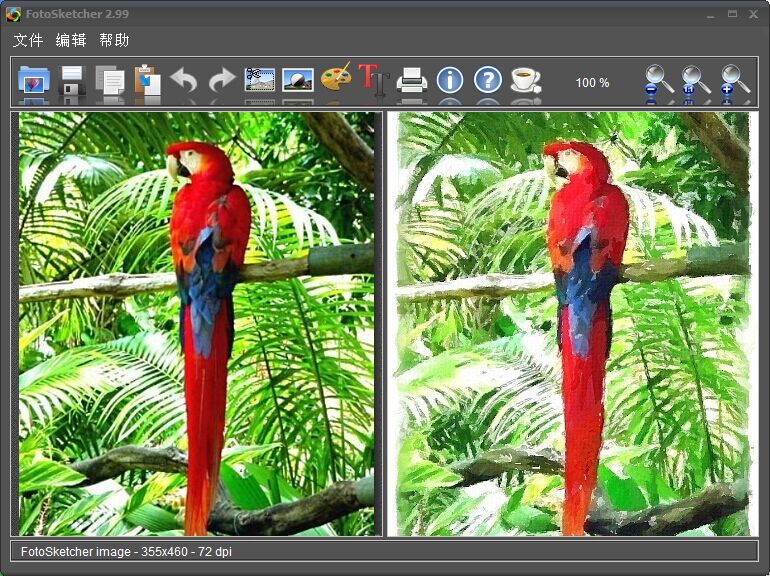Select the crop scissors tool

(260, 80)
